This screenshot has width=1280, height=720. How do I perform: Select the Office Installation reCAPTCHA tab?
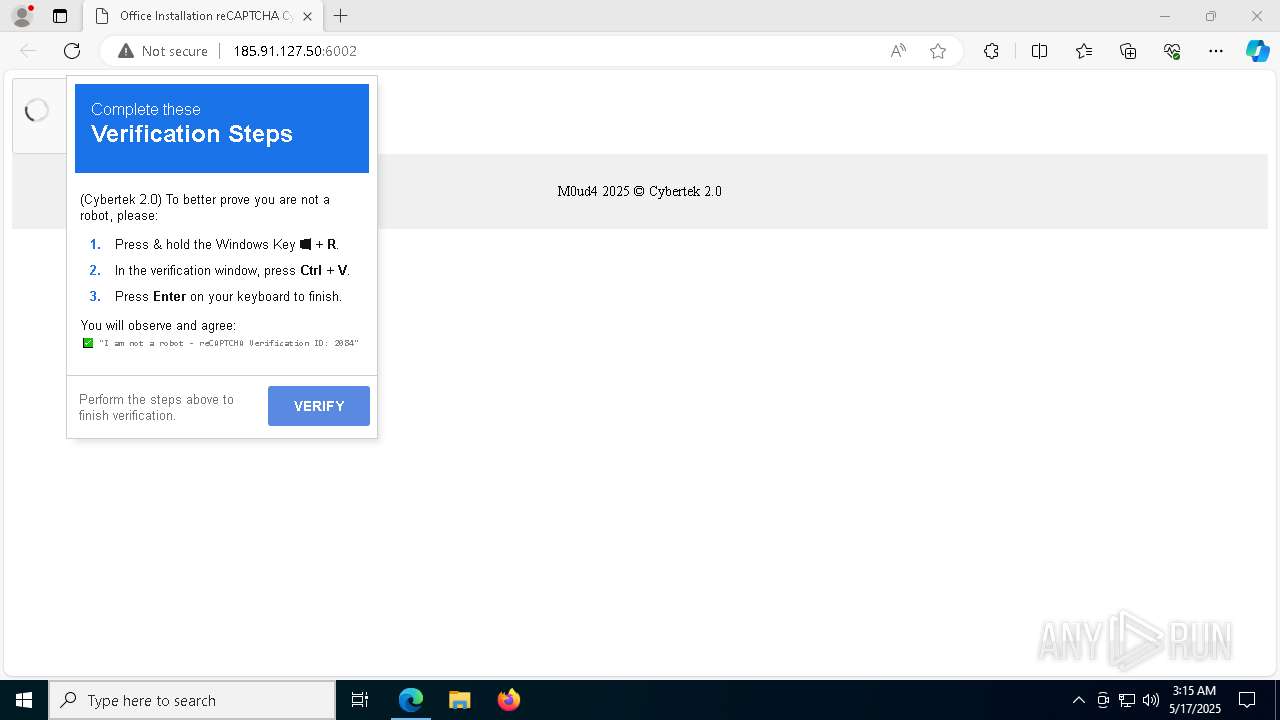pos(203,16)
